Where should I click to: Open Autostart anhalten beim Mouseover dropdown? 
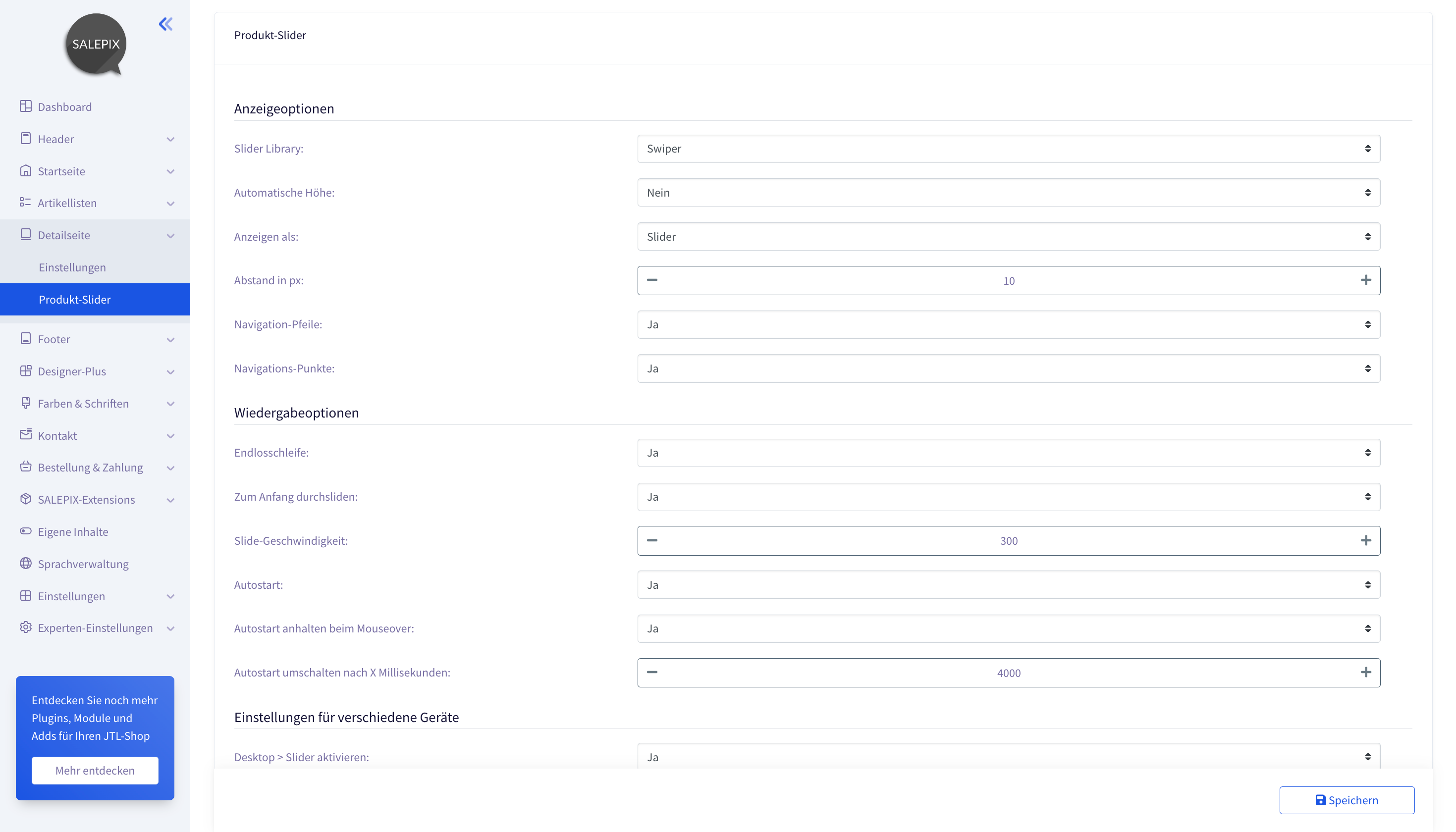tap(1009, 628)
